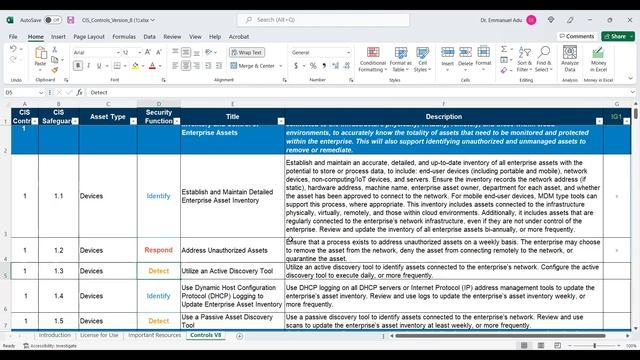Click the Percent Style icon
The image size is (640, 360).
(x=313, y=66)
